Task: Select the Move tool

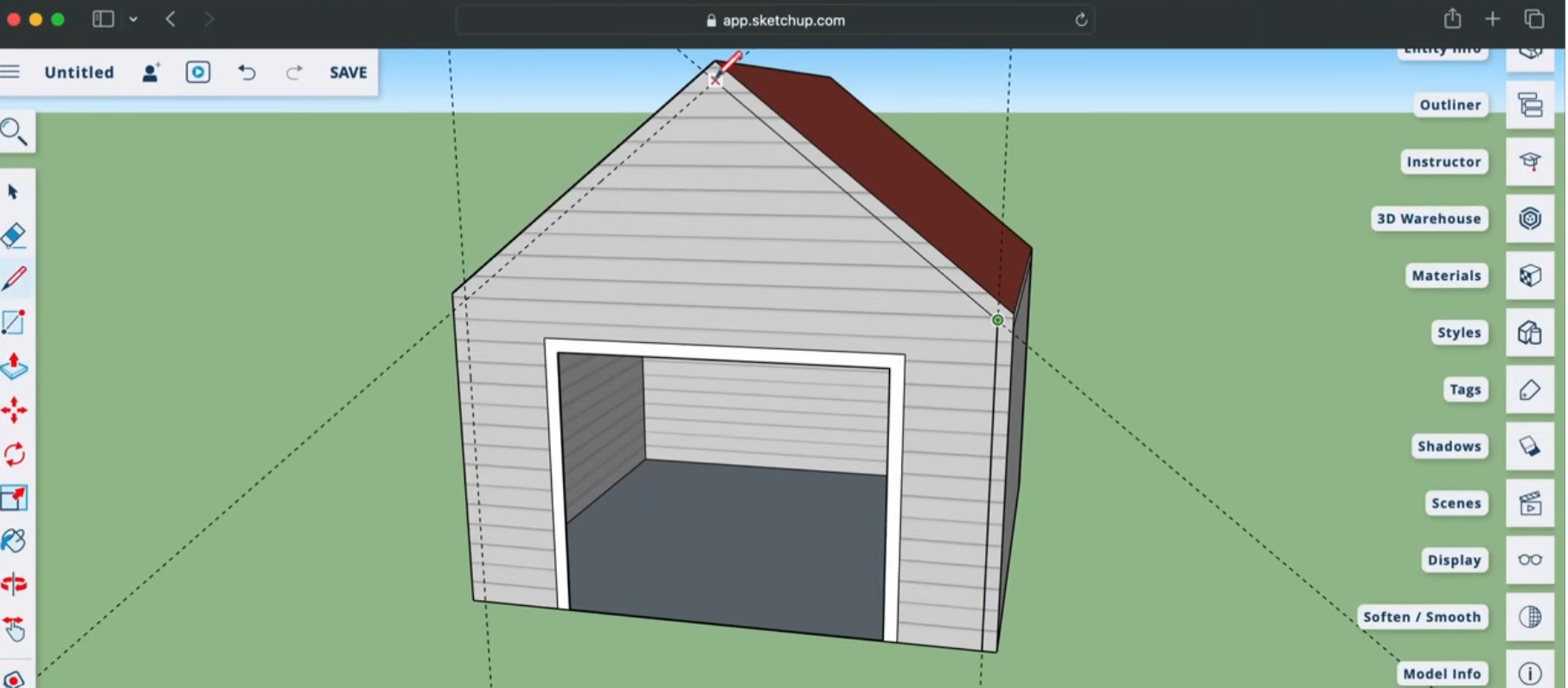Action: (x=14, y=410)
